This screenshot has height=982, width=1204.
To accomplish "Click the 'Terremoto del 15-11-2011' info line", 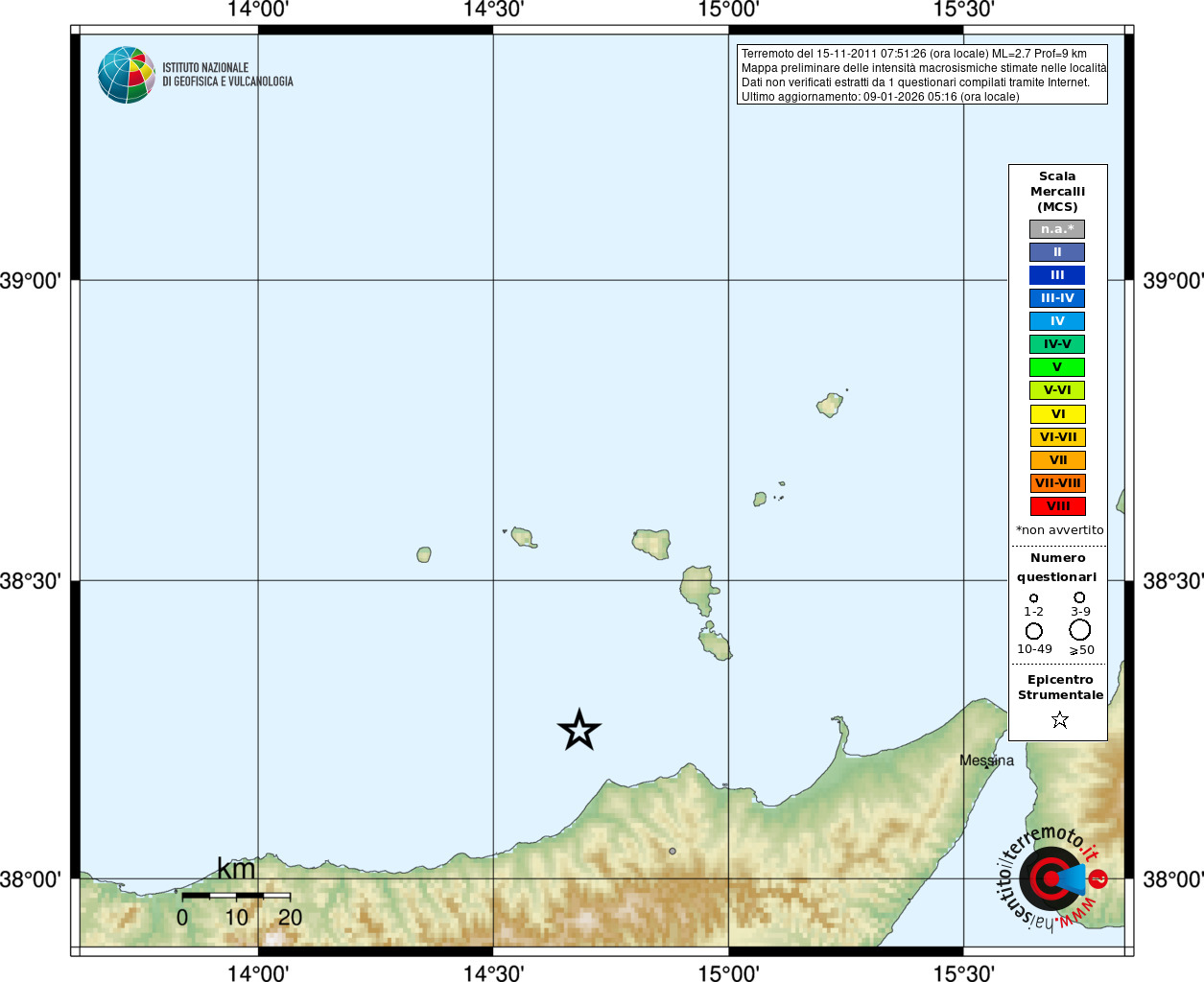I will [x=913, y=54].
